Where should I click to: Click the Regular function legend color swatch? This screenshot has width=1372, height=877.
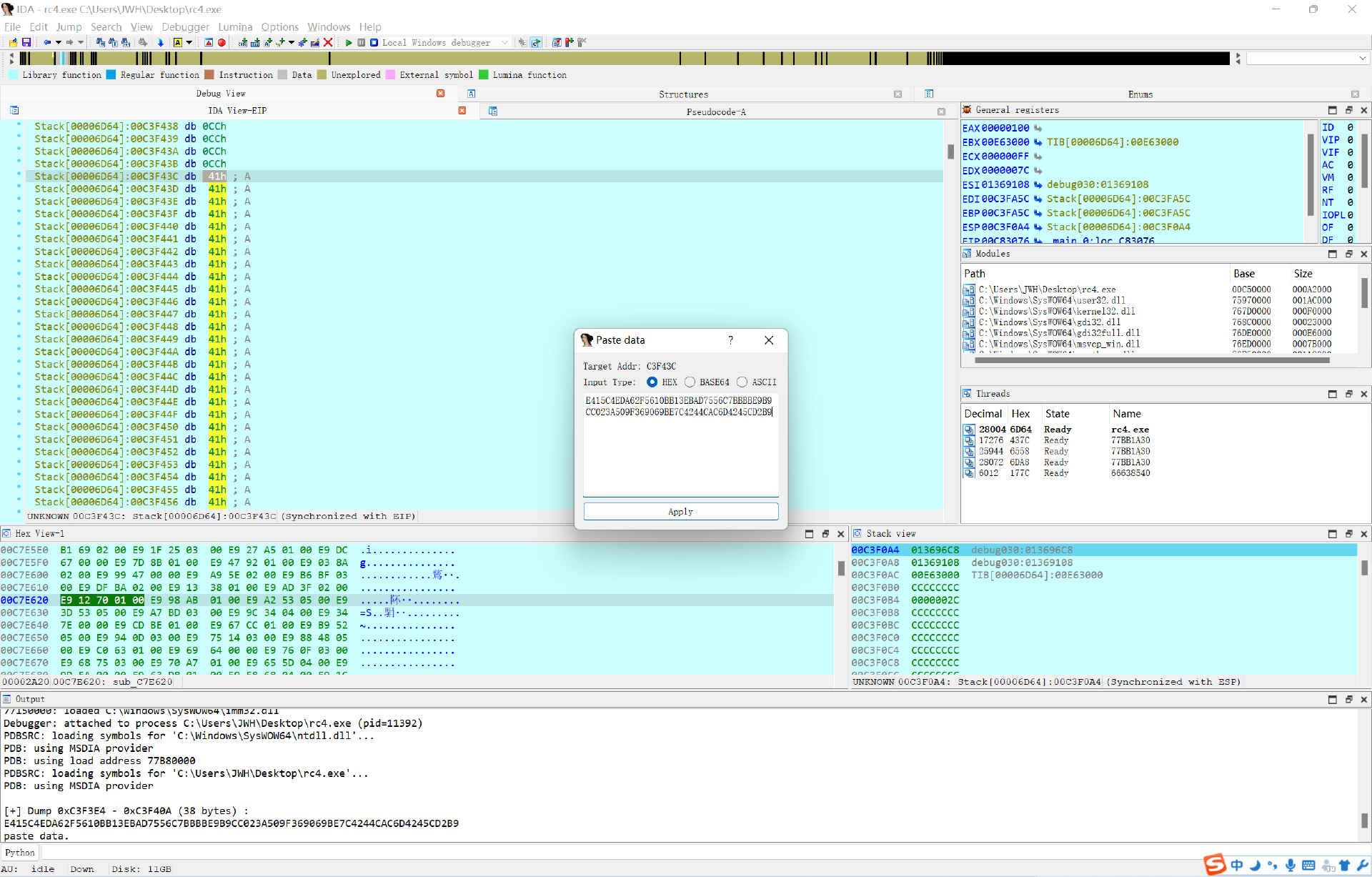tap(111, 75)
